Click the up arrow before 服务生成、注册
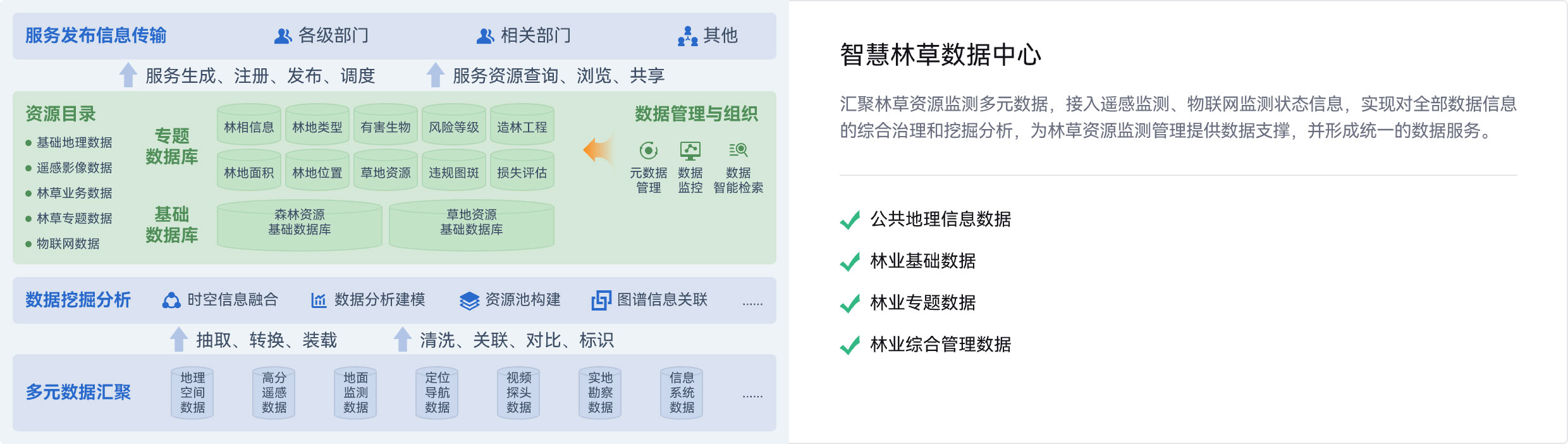Viewport: 1568px width, 444px height. coord(128,75)
